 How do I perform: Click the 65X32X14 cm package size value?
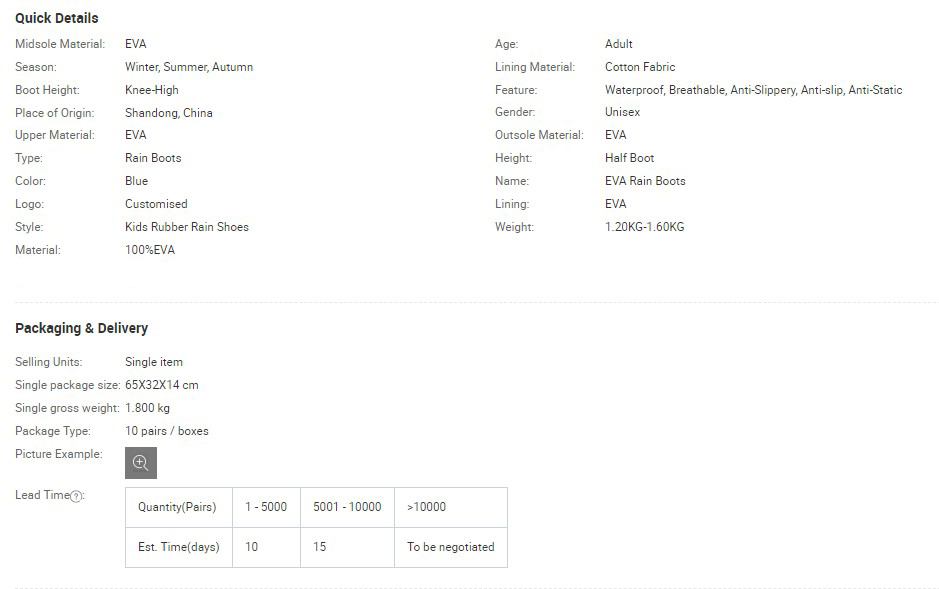[162, 385]
